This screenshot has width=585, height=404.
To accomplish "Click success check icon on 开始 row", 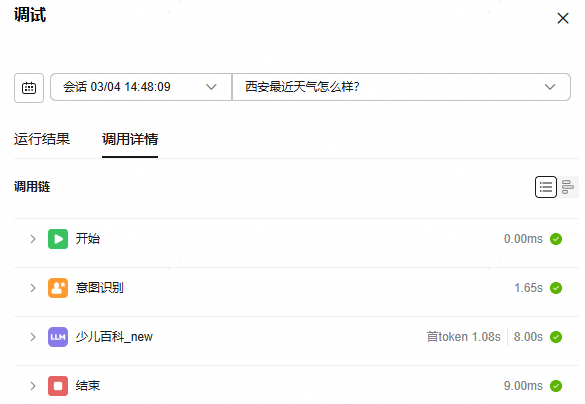I will 556,239.
